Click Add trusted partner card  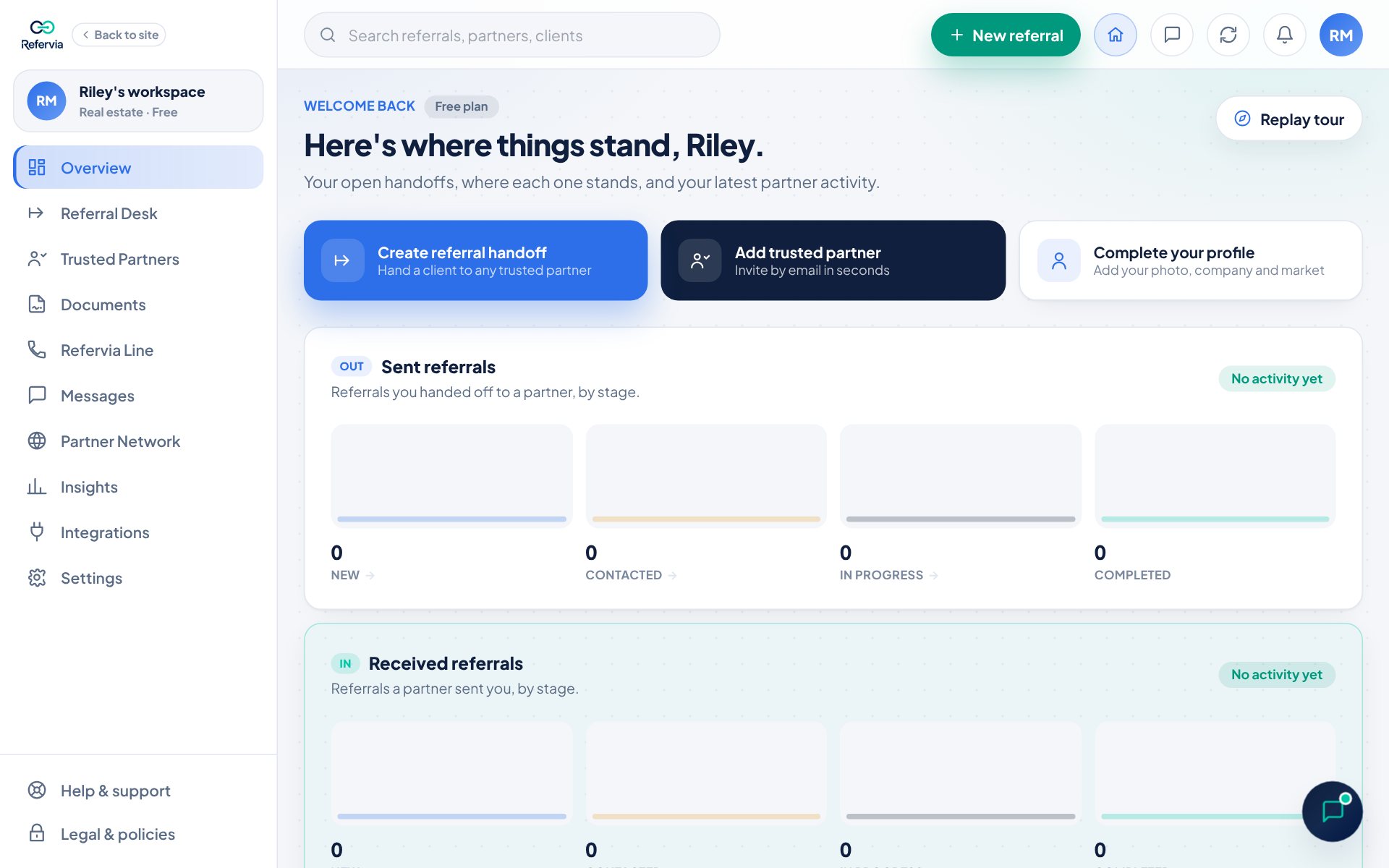pos(833,260)
